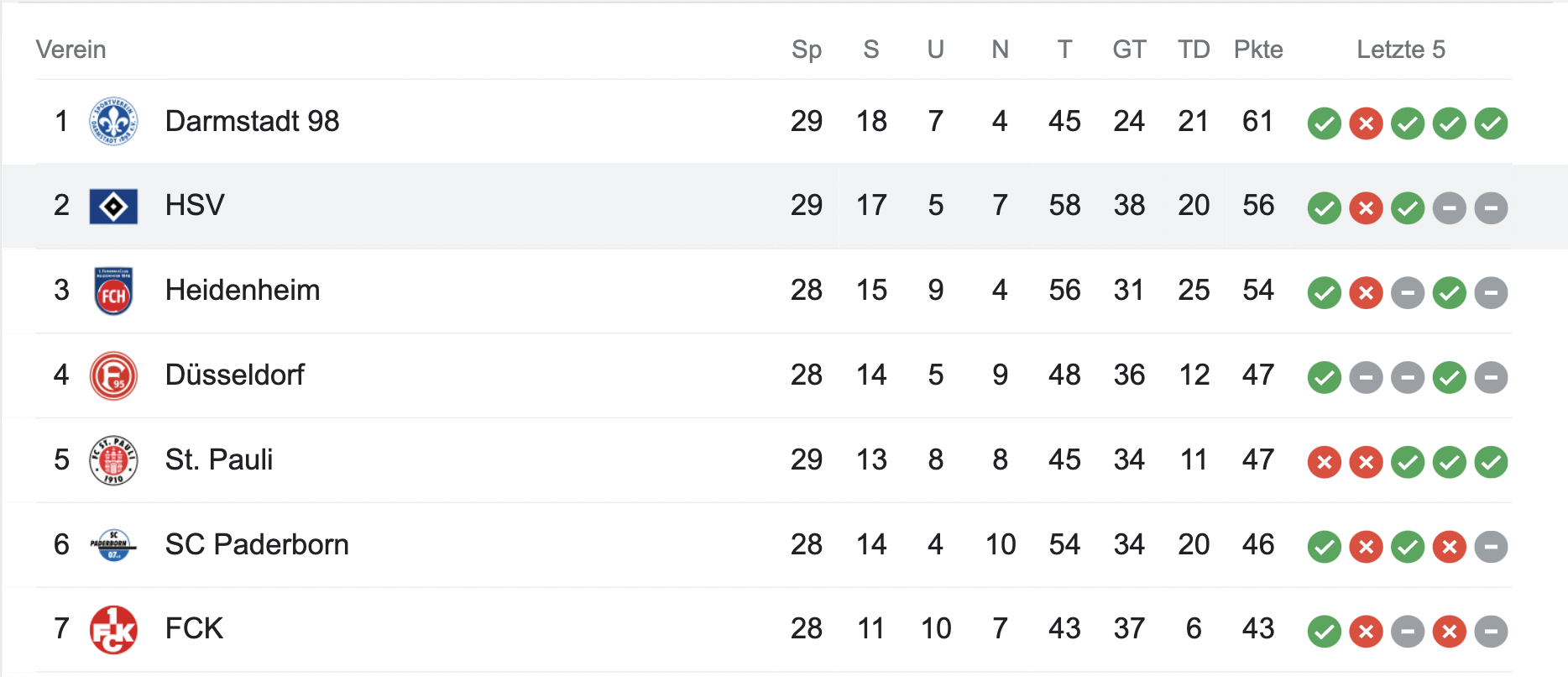Click the TD column header
The image size is (1568, 677).
click(1193, 50)
